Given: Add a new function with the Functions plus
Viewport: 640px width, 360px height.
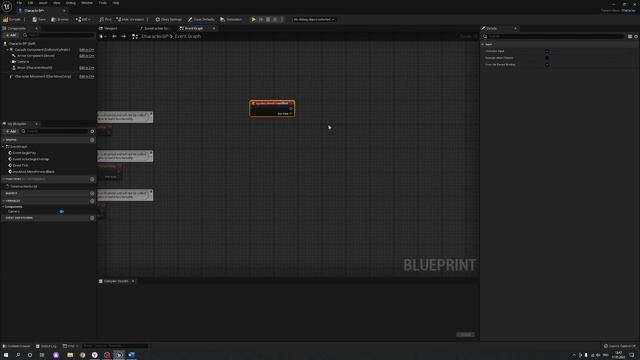Looking at the screenshot, I should tap(92, 179).
